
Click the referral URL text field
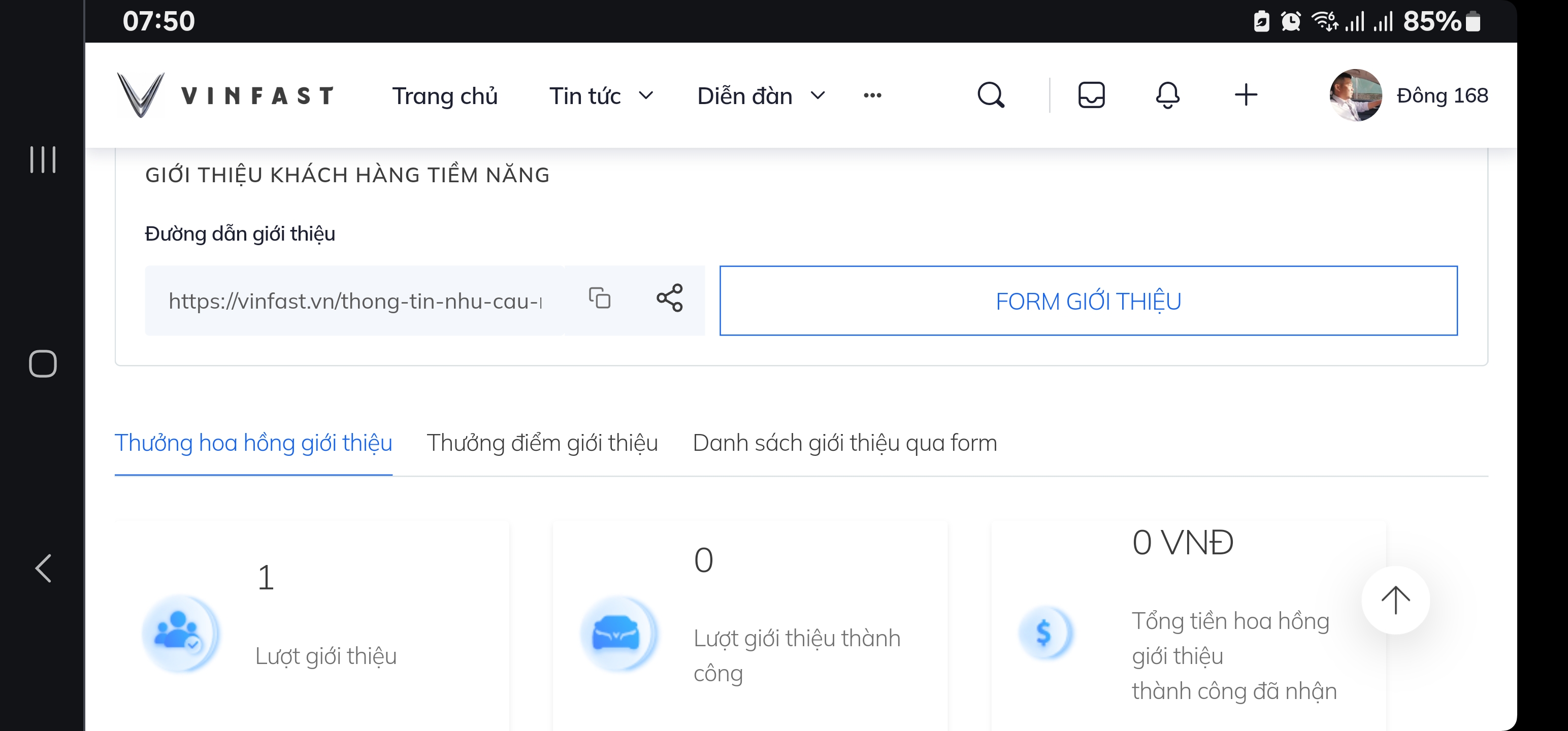point(355,301)
